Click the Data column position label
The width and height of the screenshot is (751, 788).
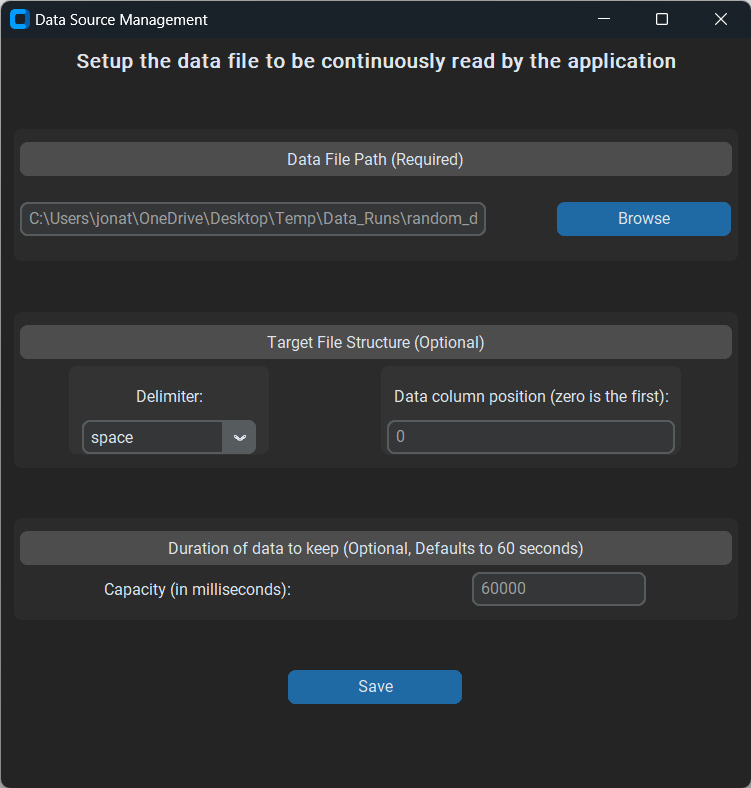click(x=531, y=397)
